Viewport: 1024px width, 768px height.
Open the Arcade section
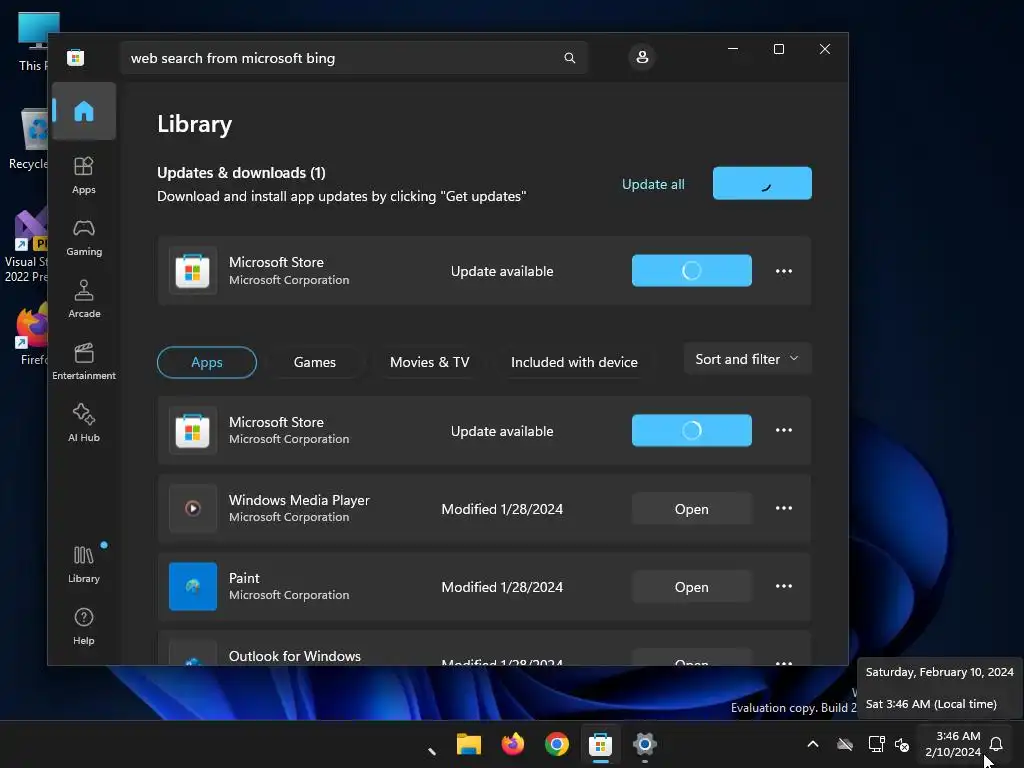point(84,299)
